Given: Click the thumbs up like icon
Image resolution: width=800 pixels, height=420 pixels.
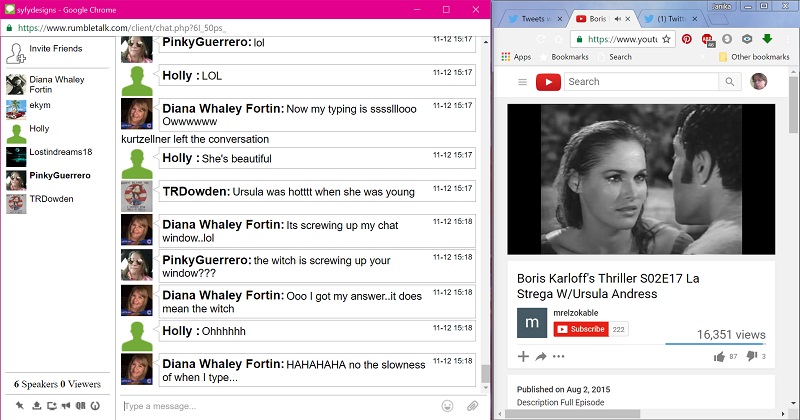Looking at the screenshot, I should pos(719,356).
